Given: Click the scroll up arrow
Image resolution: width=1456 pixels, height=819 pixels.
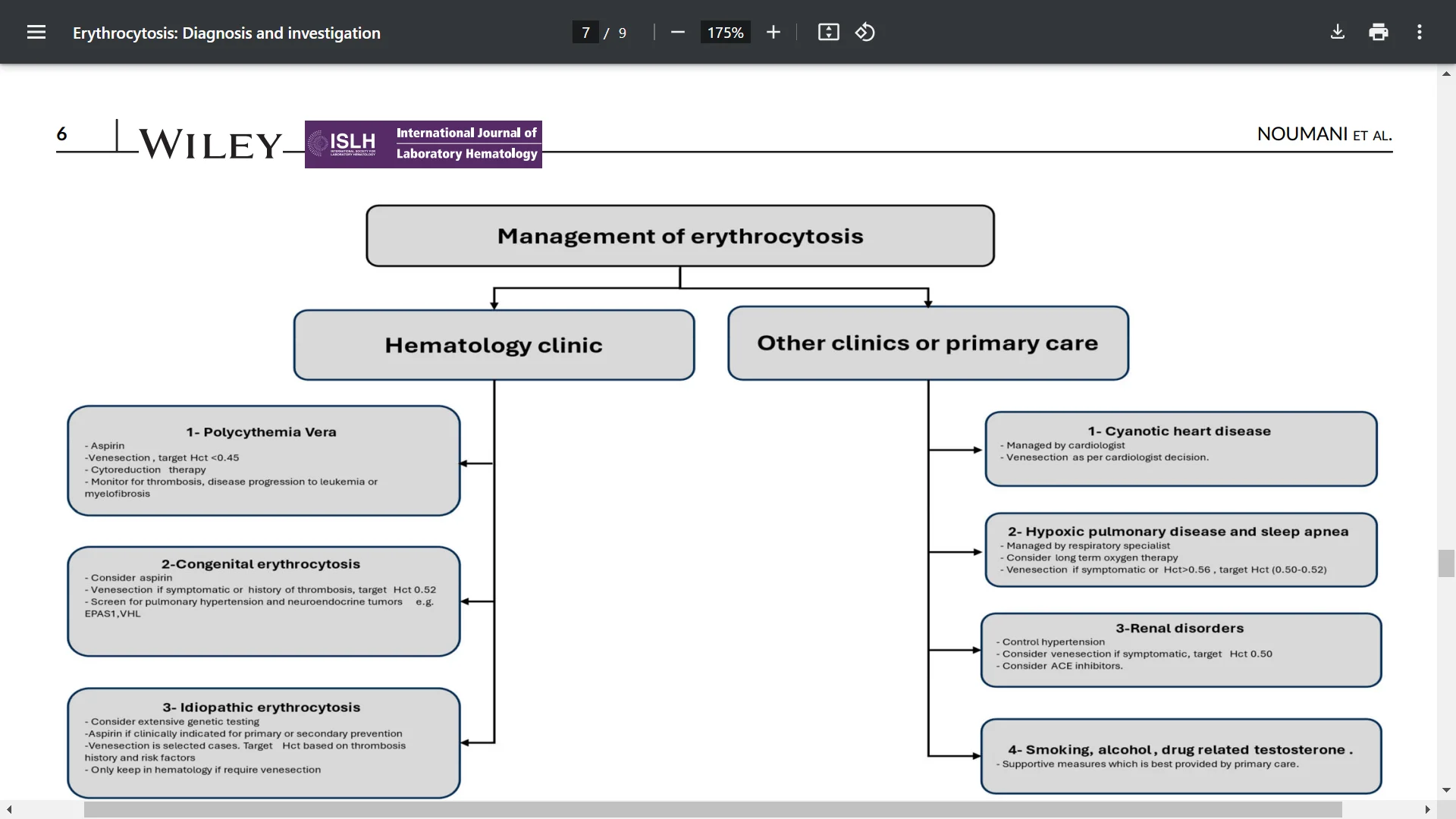Looking at the screenshot, I should tap(1446, 74).
